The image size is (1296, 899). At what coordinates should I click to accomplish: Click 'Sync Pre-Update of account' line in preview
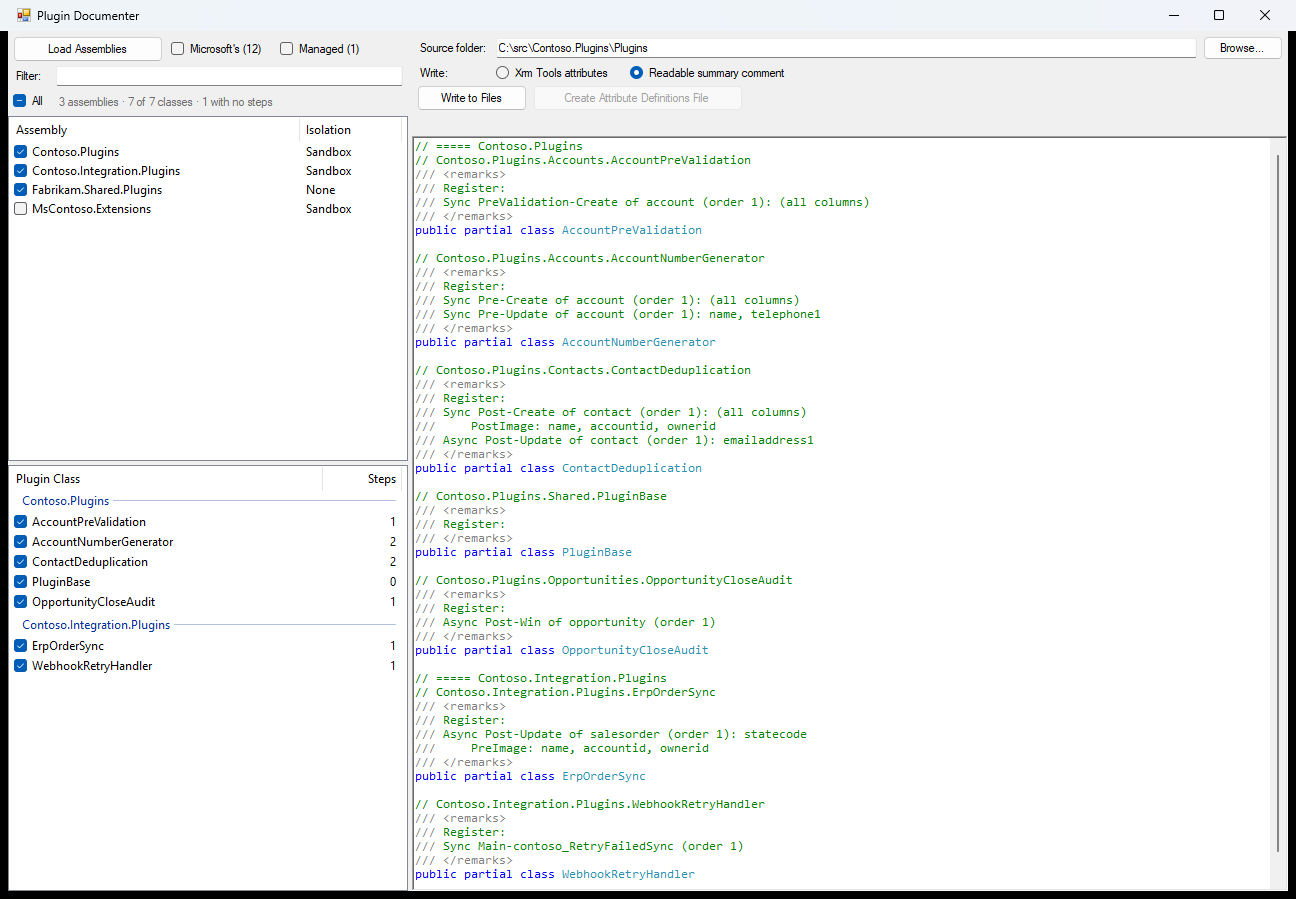pyautogui.click(x=618, y=314)
